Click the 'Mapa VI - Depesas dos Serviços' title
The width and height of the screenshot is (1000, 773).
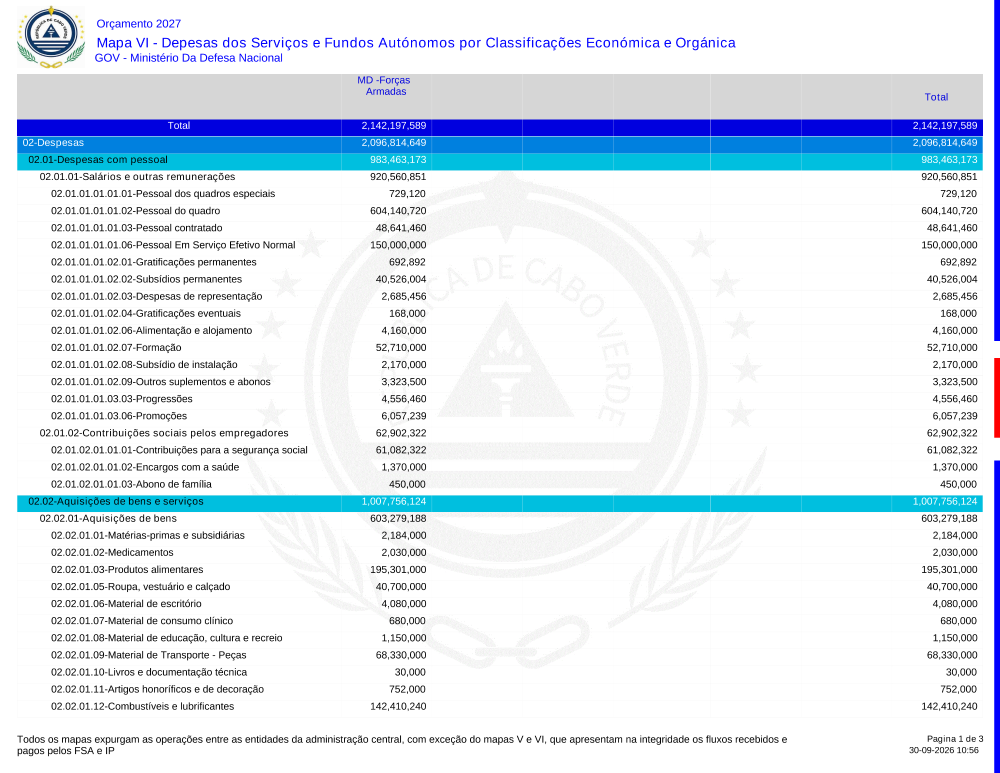click(x=416, y=43)
